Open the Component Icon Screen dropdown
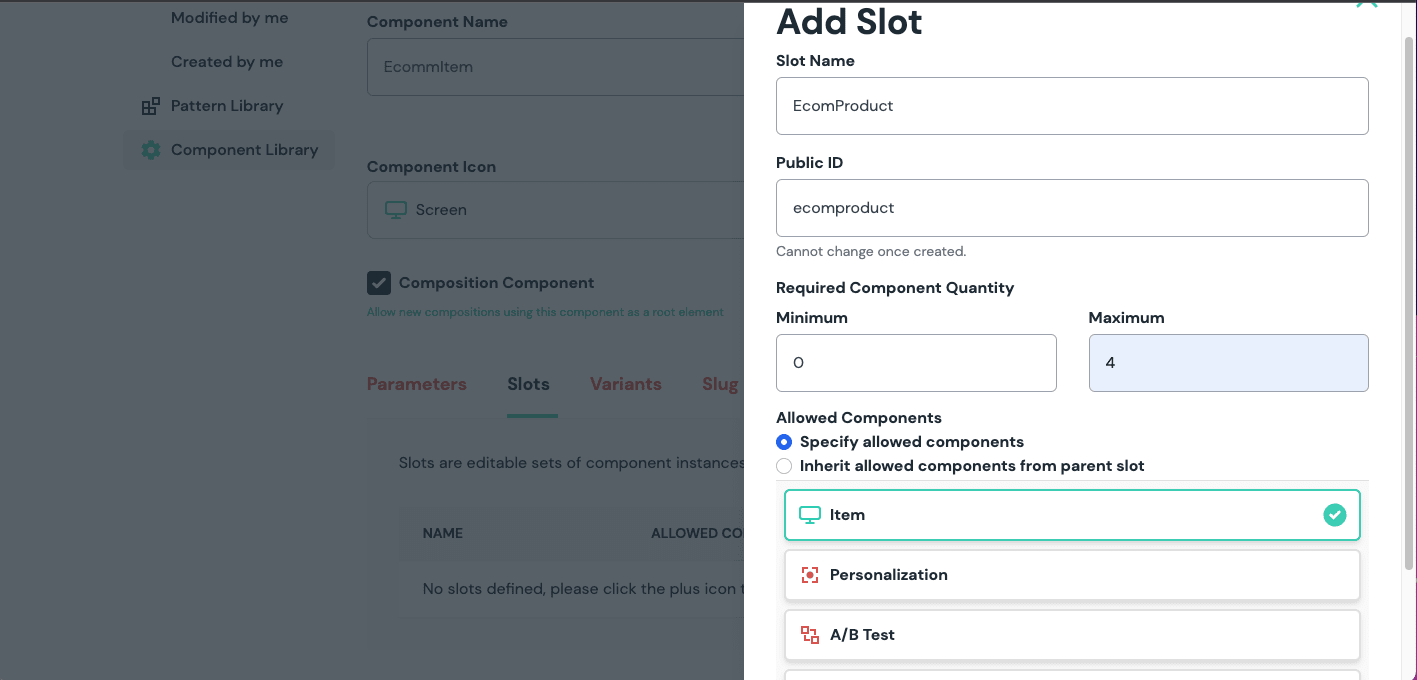This screenshot has height=680, width=1417. [556, 210]
